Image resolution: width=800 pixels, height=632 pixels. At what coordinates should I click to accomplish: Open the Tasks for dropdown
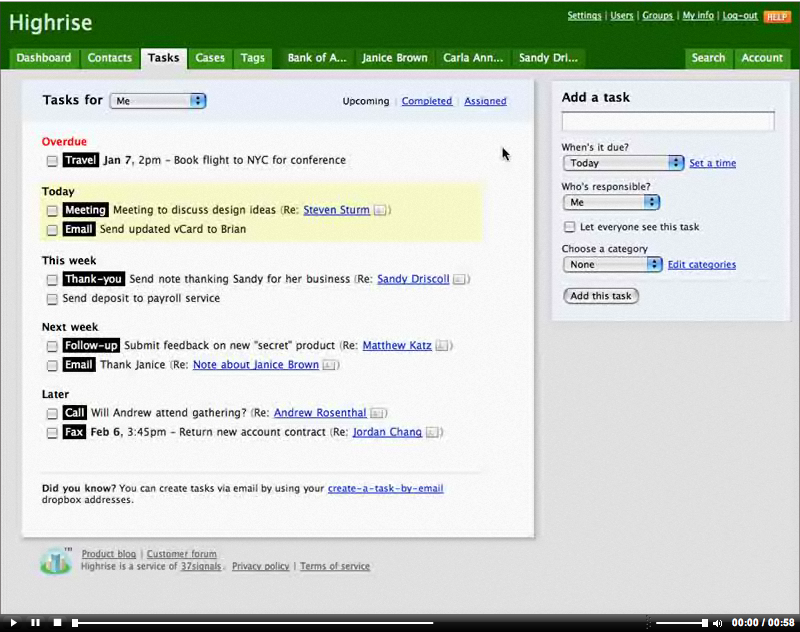158,101
